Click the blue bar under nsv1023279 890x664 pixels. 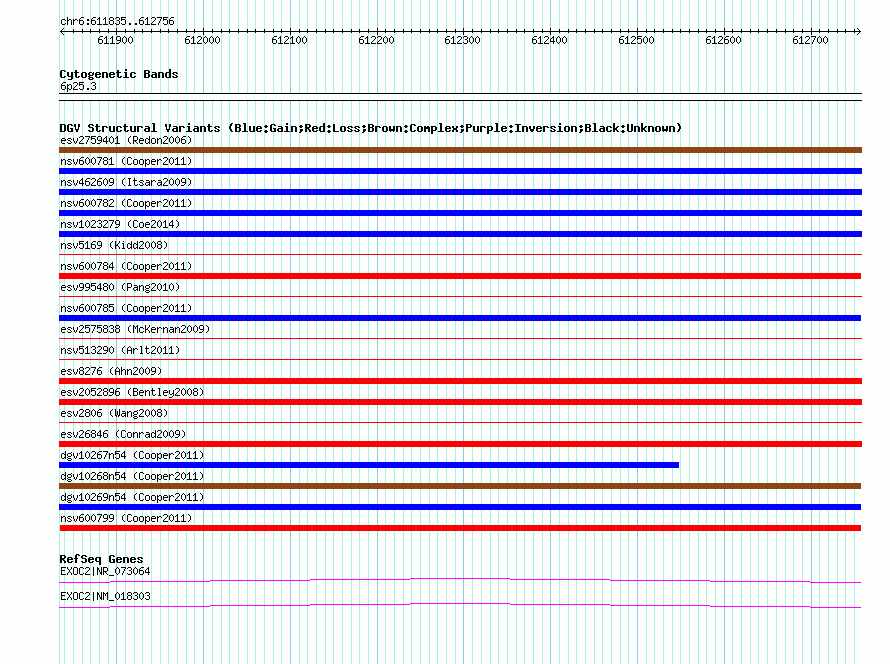[460, 234]
